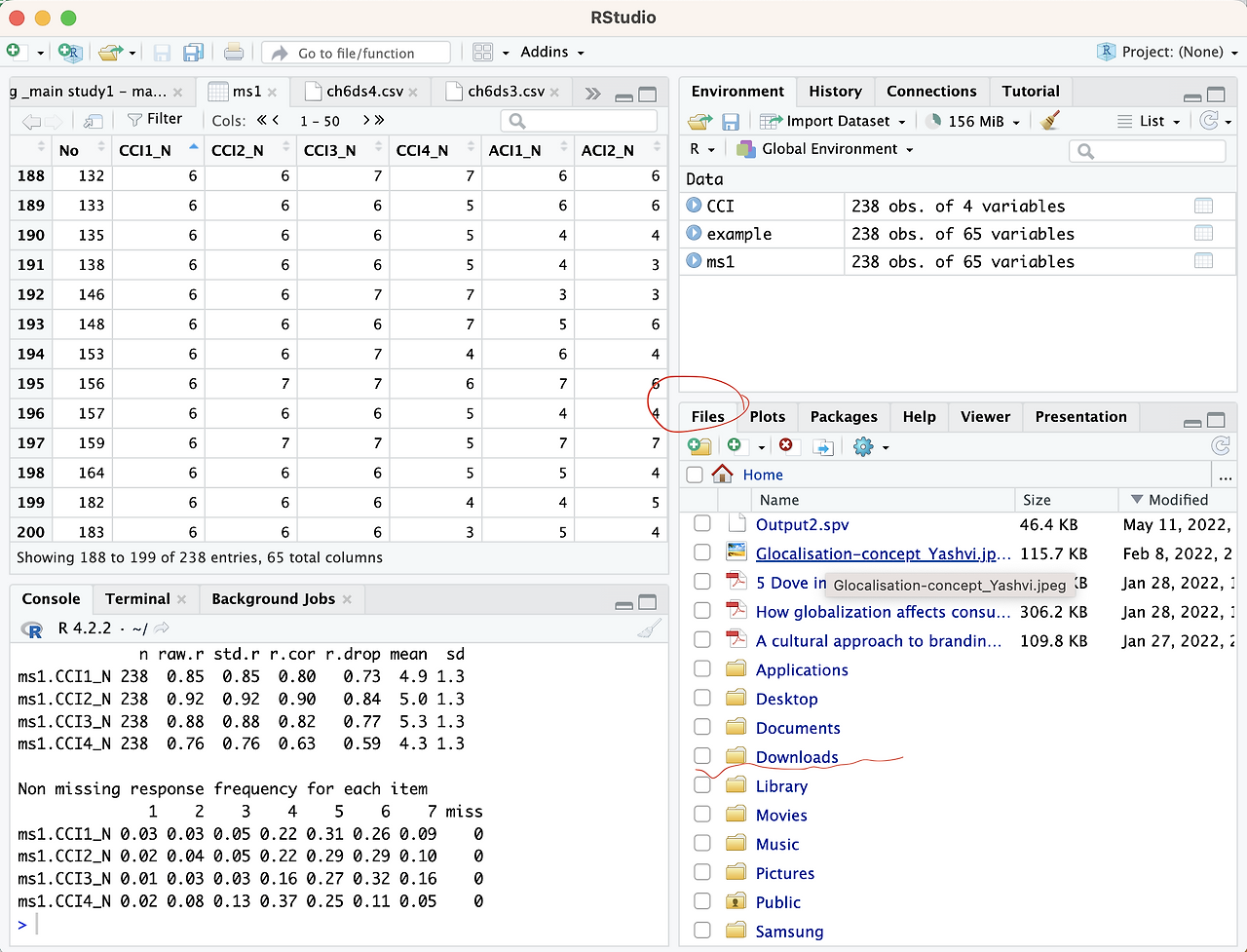Open the Global Environment dropdown
The height and width of the screenshot is (952, 1247).
[825, 149]
